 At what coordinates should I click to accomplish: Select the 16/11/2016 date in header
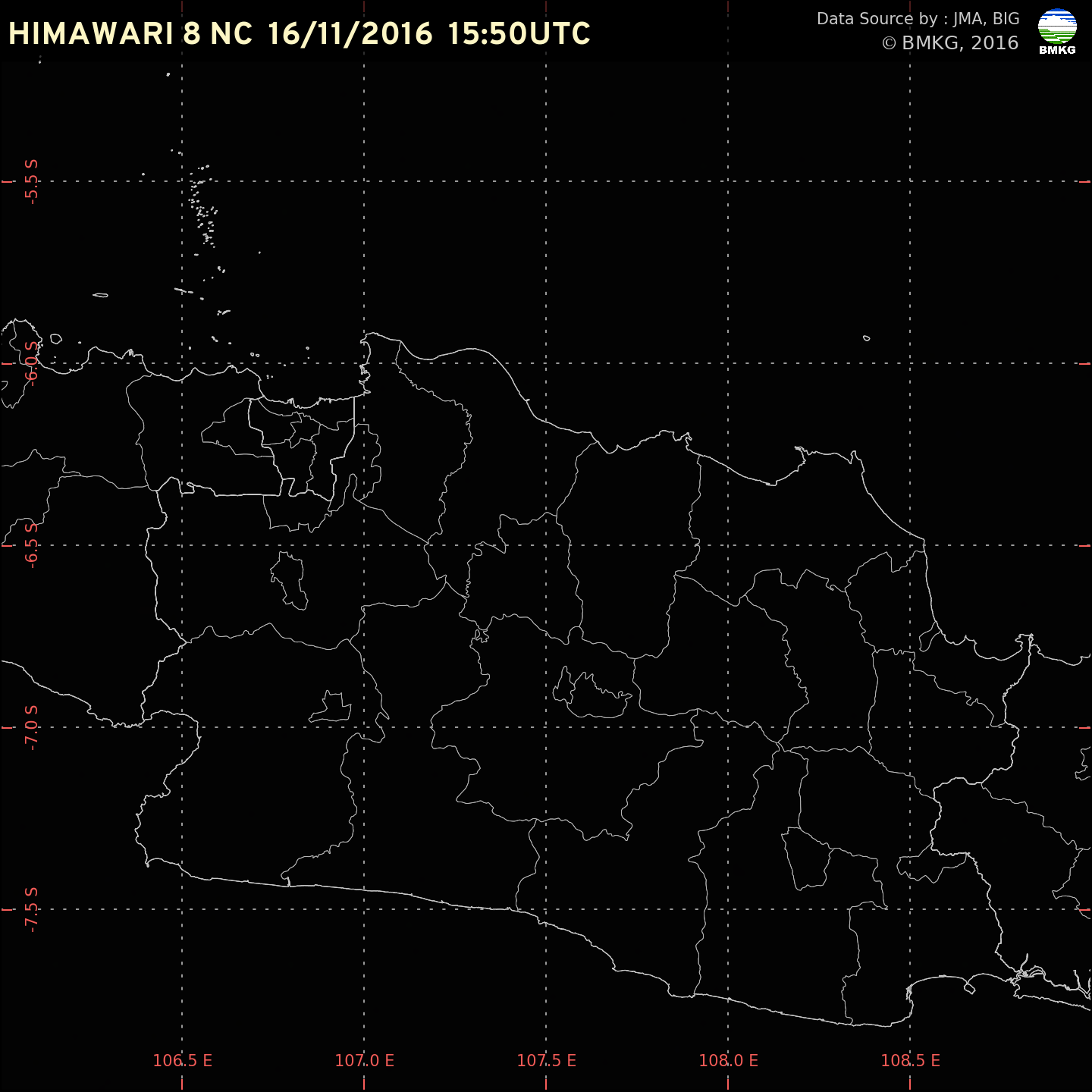tap(350, 35)
